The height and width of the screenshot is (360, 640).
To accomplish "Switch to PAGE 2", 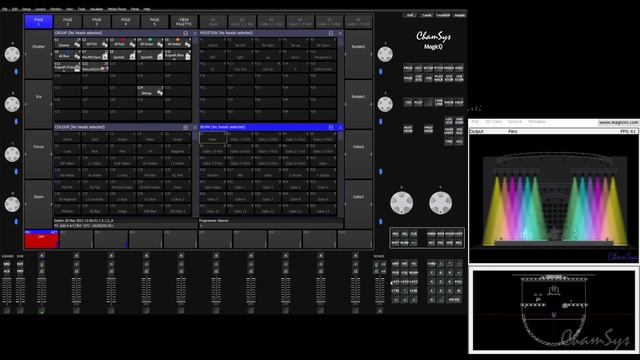I will click(67, 22).
